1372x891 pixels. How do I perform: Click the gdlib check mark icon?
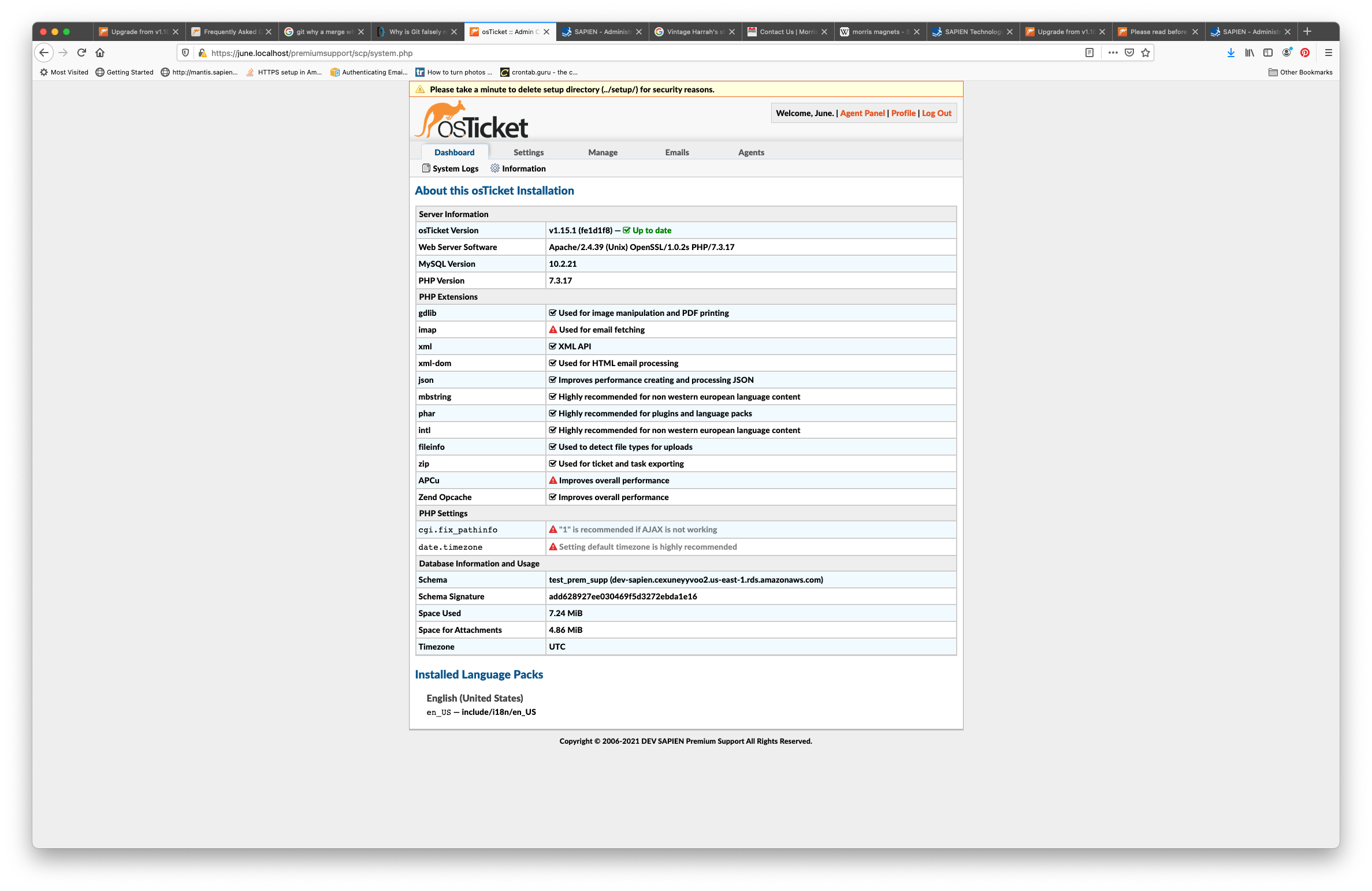click(x=553, y=313)
